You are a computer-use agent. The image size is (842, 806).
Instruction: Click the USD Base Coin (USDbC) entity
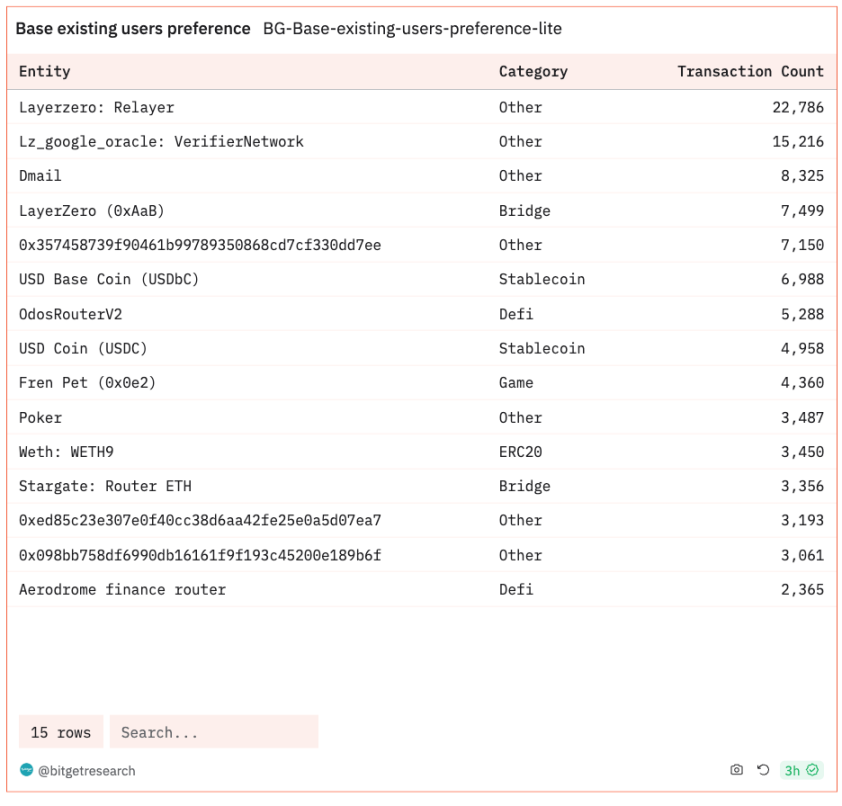click(x=109, y=279)
